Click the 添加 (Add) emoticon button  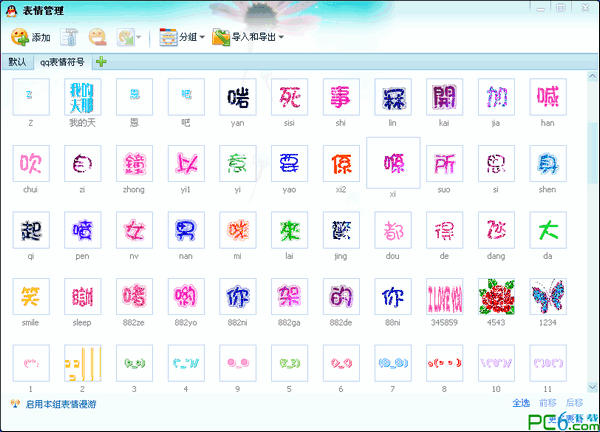pyautogui.click(x=30, y=37)
